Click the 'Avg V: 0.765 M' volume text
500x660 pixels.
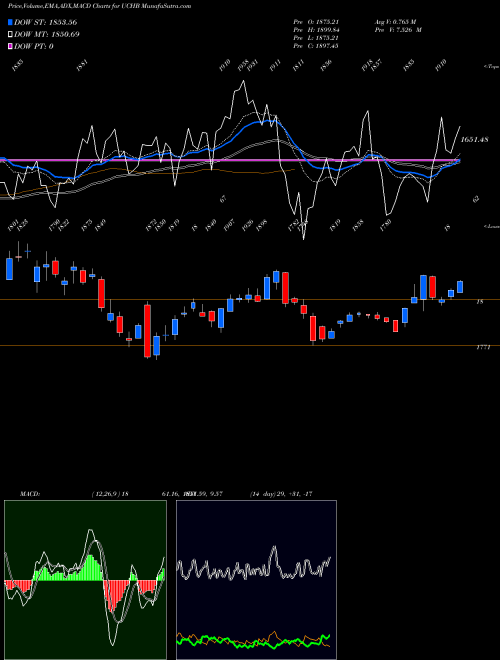tap(395, 21)
